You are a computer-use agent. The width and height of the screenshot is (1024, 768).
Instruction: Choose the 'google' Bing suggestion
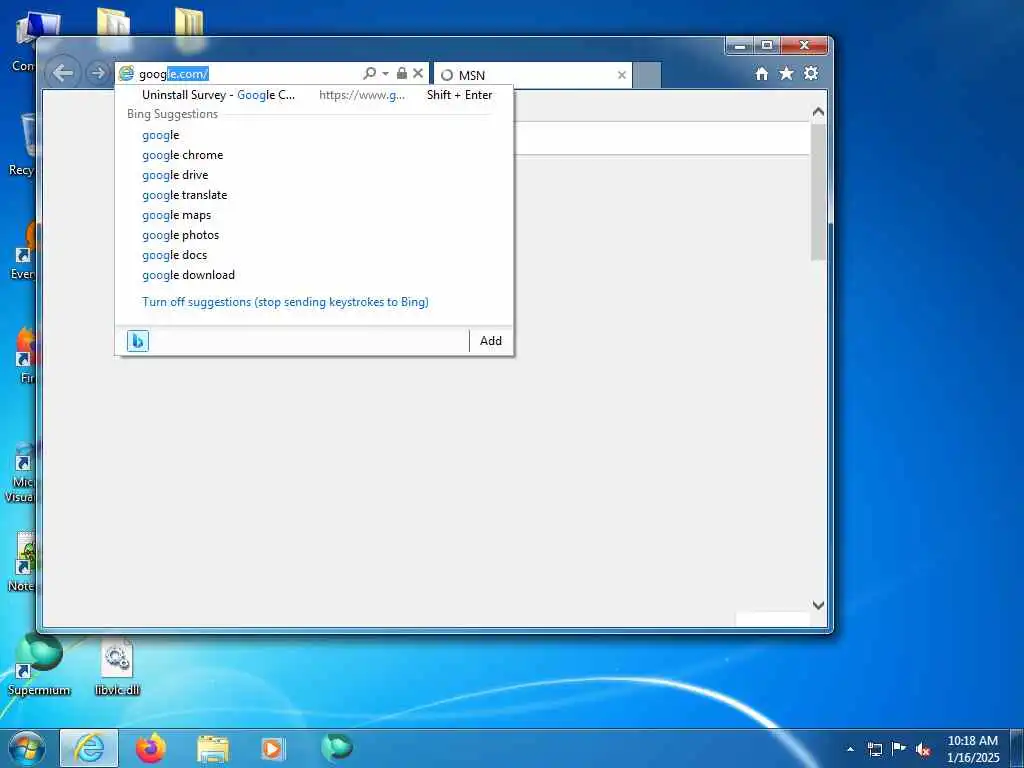(161, 135)
